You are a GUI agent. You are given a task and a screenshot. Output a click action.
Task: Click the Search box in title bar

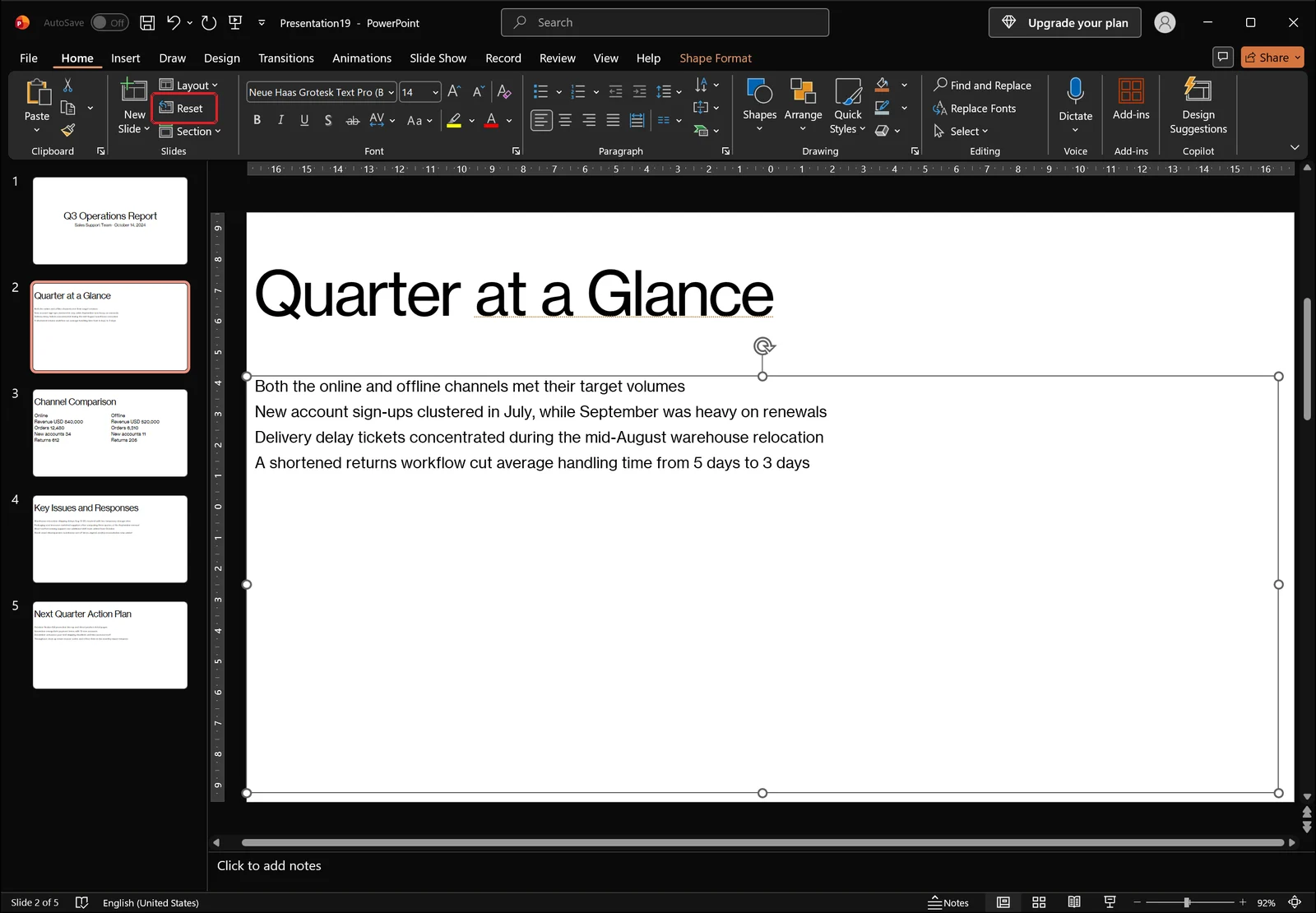(665, 22)
